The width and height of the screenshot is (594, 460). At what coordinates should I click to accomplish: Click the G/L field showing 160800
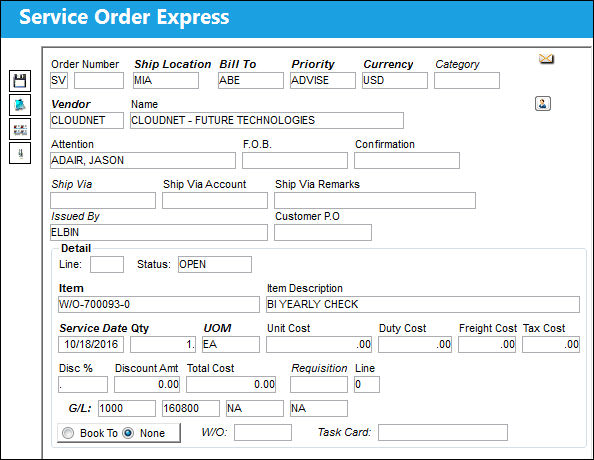click(x=191, y=408)
